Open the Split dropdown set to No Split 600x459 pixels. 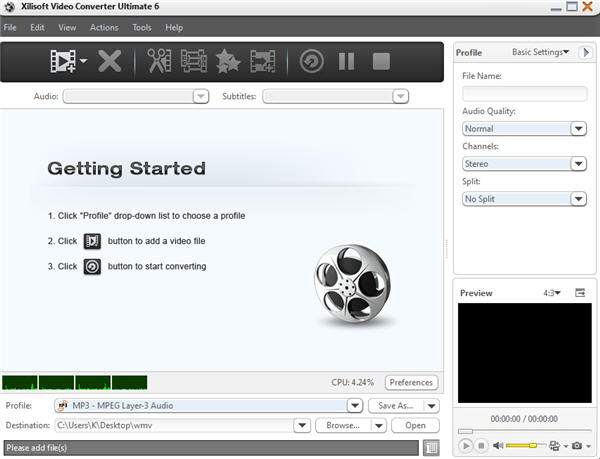point(525,199)
